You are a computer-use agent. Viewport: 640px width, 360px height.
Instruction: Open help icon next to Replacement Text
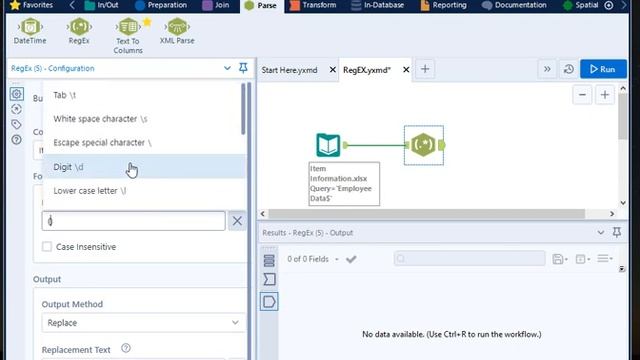click(126, 348)
